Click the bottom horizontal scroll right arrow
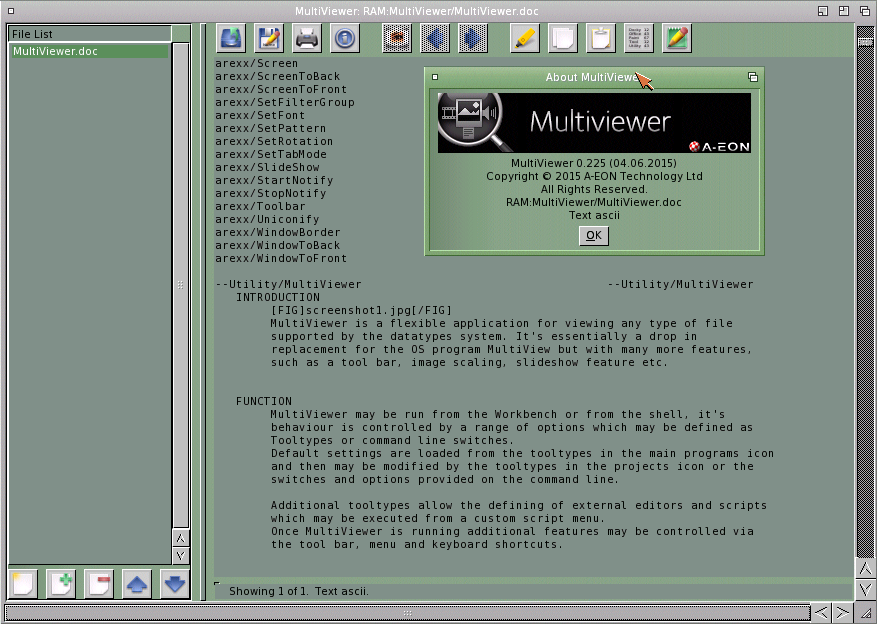Image resolution: width=877 pixels, height=624 pixels. coord(842,612)
